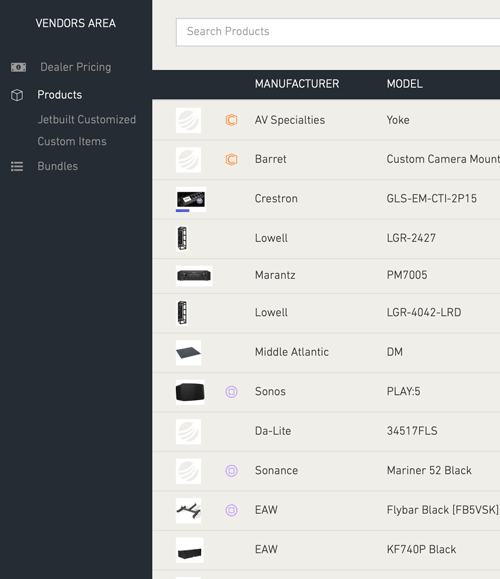Click Mariner 52 Black model cell
Viewport: 500px width, 579px height.
click(x=429, y=470)
